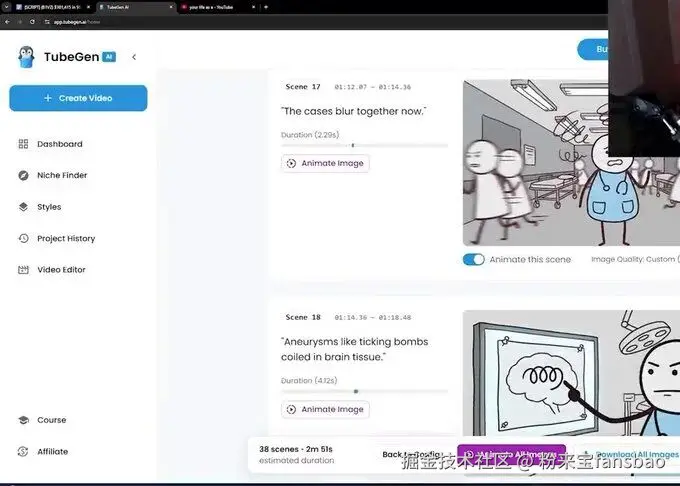Click the purple Animate All Images button
The image size is (680, 486).
(512, 455)
